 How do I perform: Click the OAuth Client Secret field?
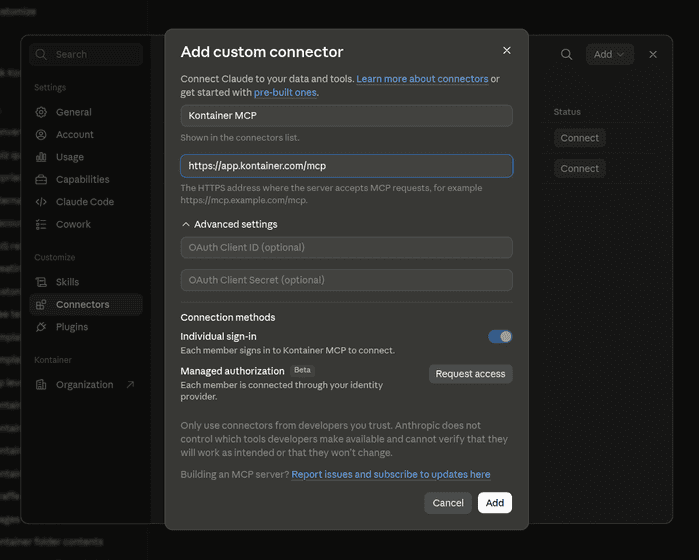(x=346, y=280)
